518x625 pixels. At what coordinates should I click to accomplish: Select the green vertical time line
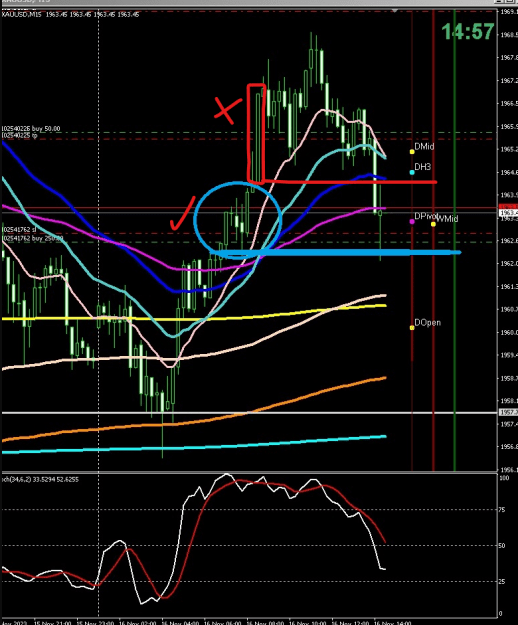click(x=455, y=239)
